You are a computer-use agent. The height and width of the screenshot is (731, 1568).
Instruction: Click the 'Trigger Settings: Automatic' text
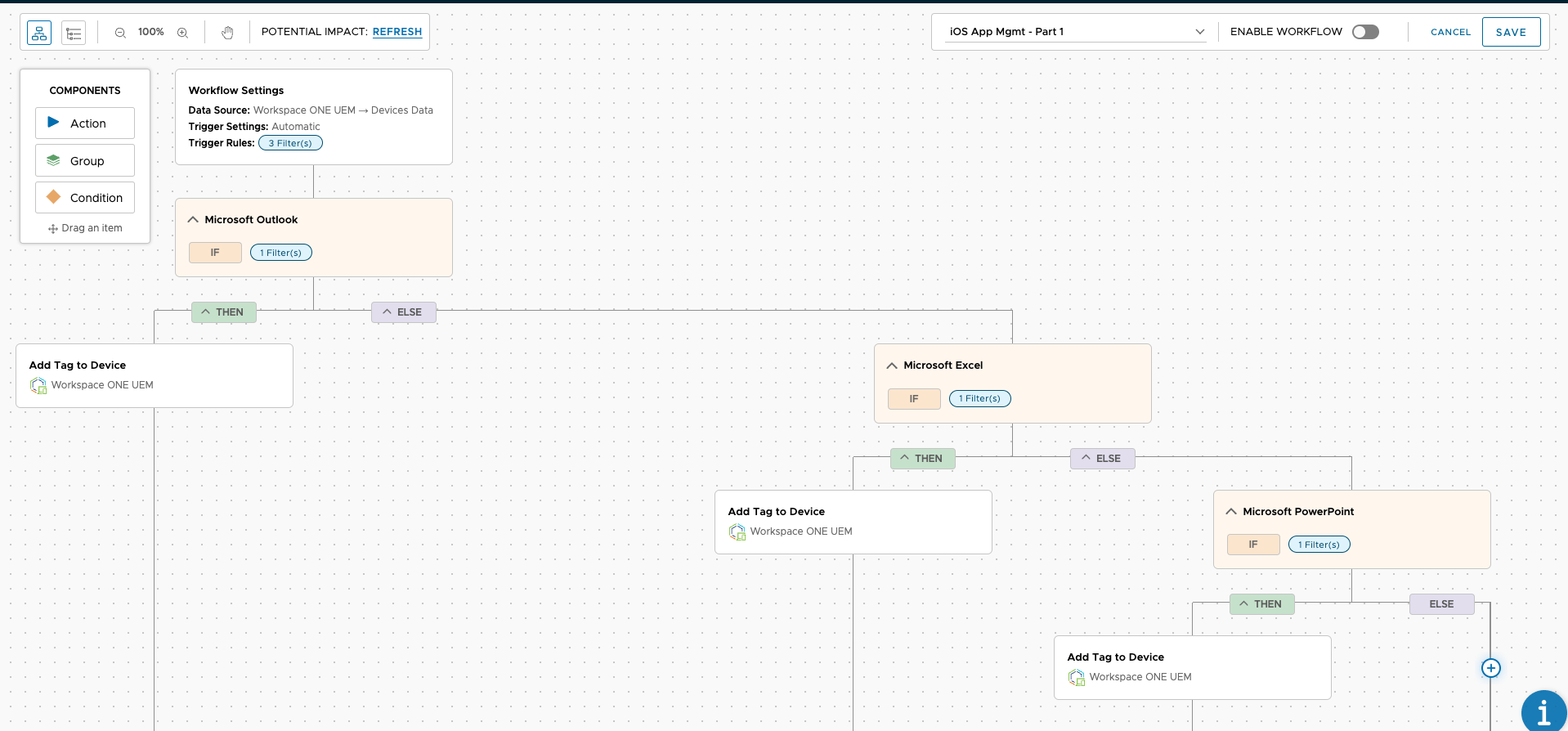tap(254, 127)
